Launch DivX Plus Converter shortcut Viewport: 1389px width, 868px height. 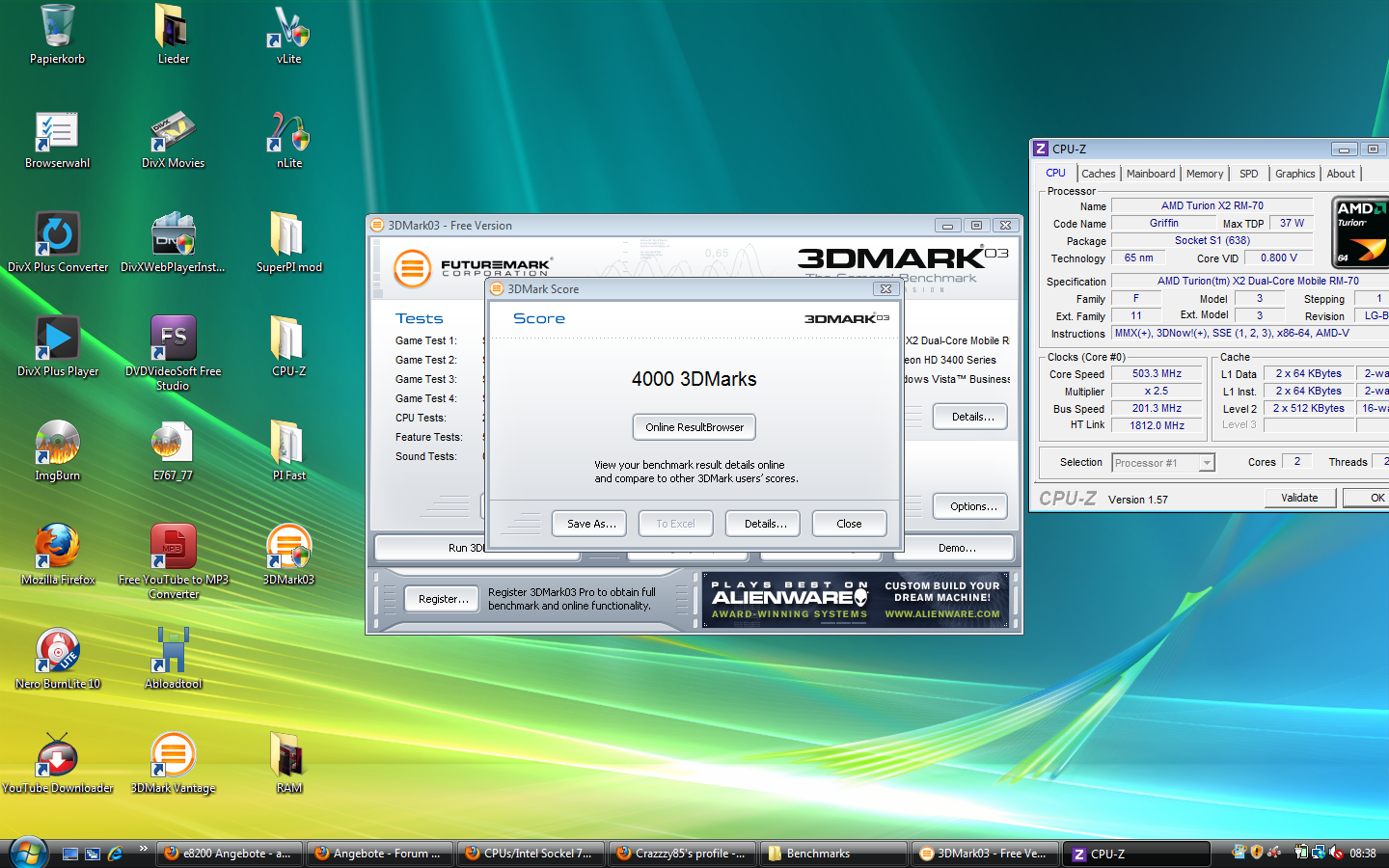tap(57, 244)
